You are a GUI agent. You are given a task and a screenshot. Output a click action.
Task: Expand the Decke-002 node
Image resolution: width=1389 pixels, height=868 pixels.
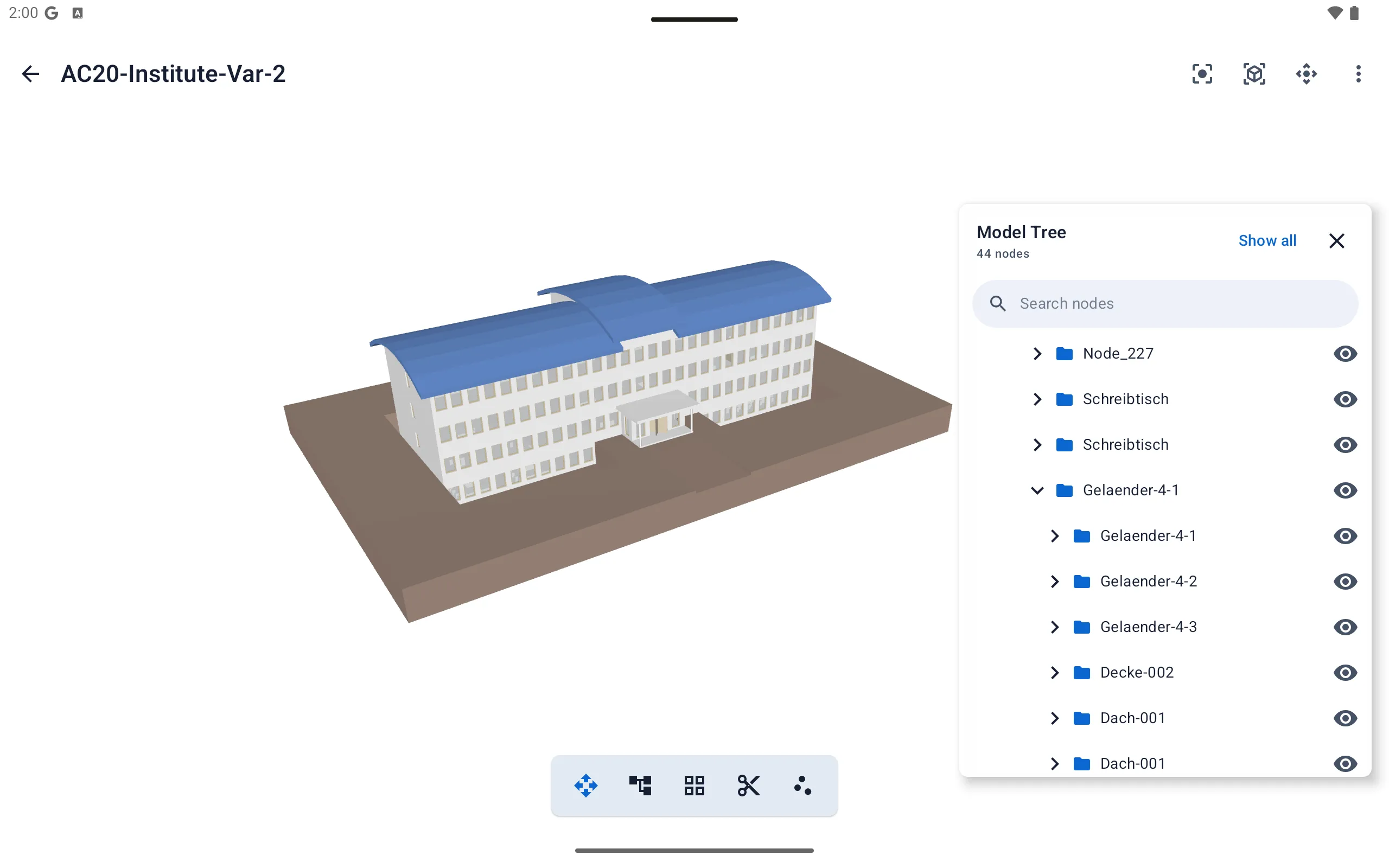(1054, 673)
